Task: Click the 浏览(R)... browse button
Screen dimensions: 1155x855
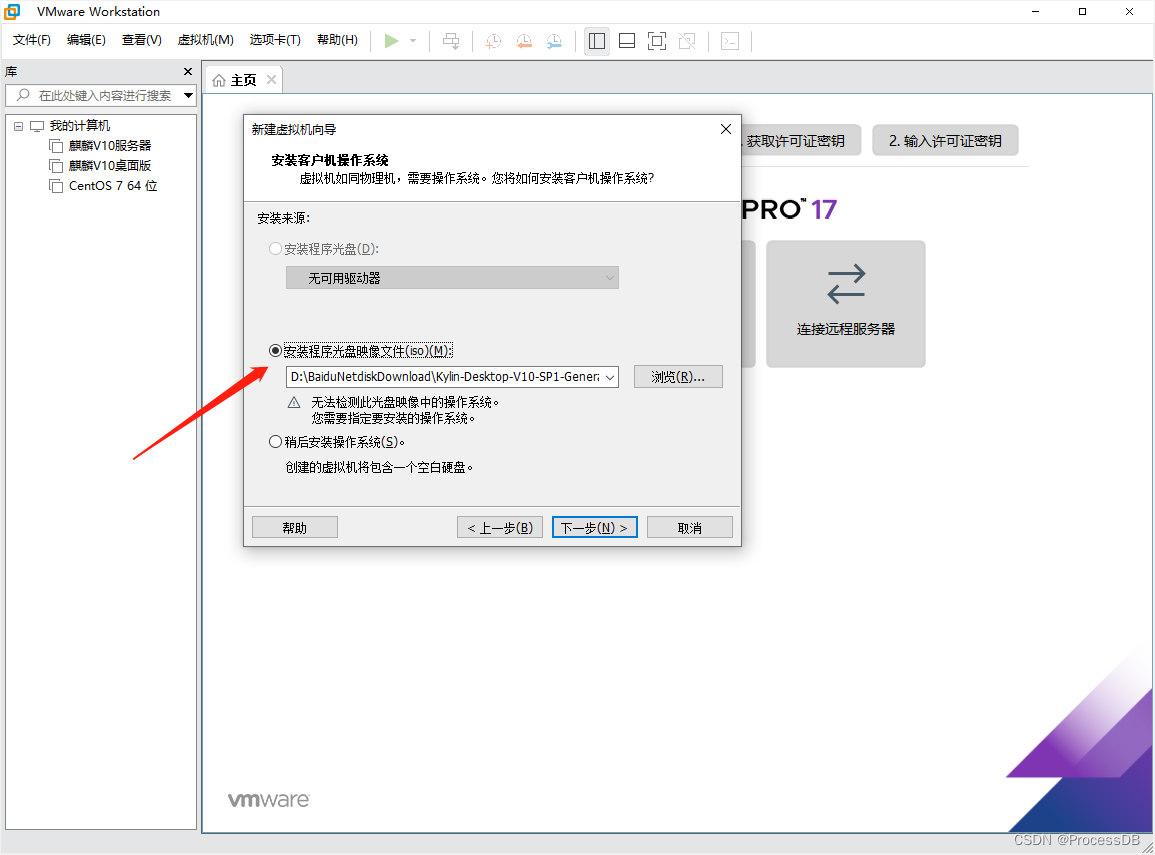Action: [678, 376]
